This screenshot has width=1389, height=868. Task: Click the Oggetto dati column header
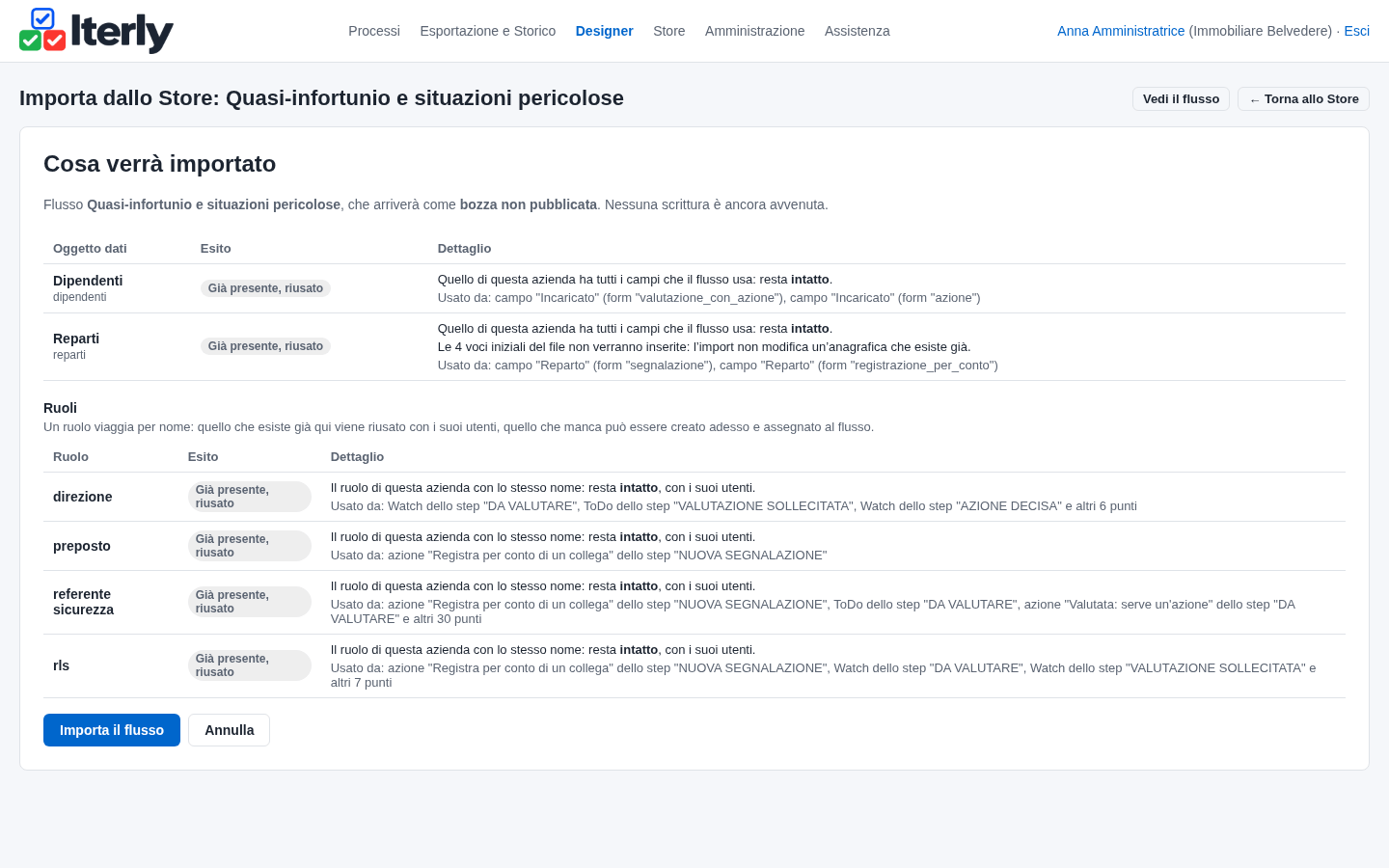[x=90, y=249]
